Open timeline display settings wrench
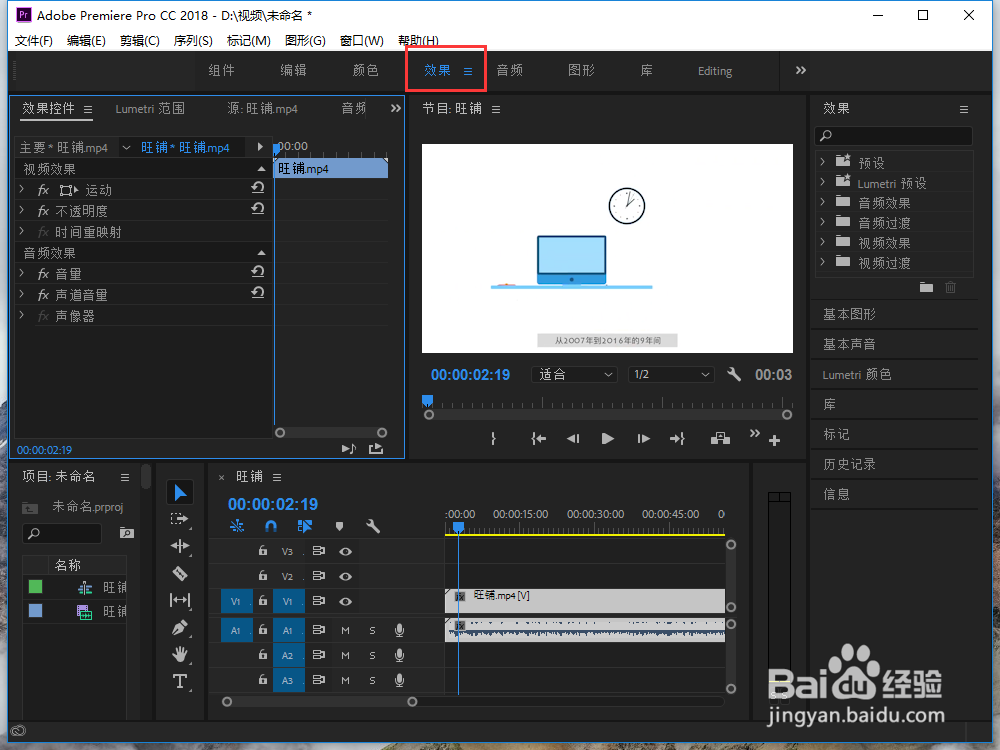This screenshot has width=1000, height=750. tap(373, 526)
